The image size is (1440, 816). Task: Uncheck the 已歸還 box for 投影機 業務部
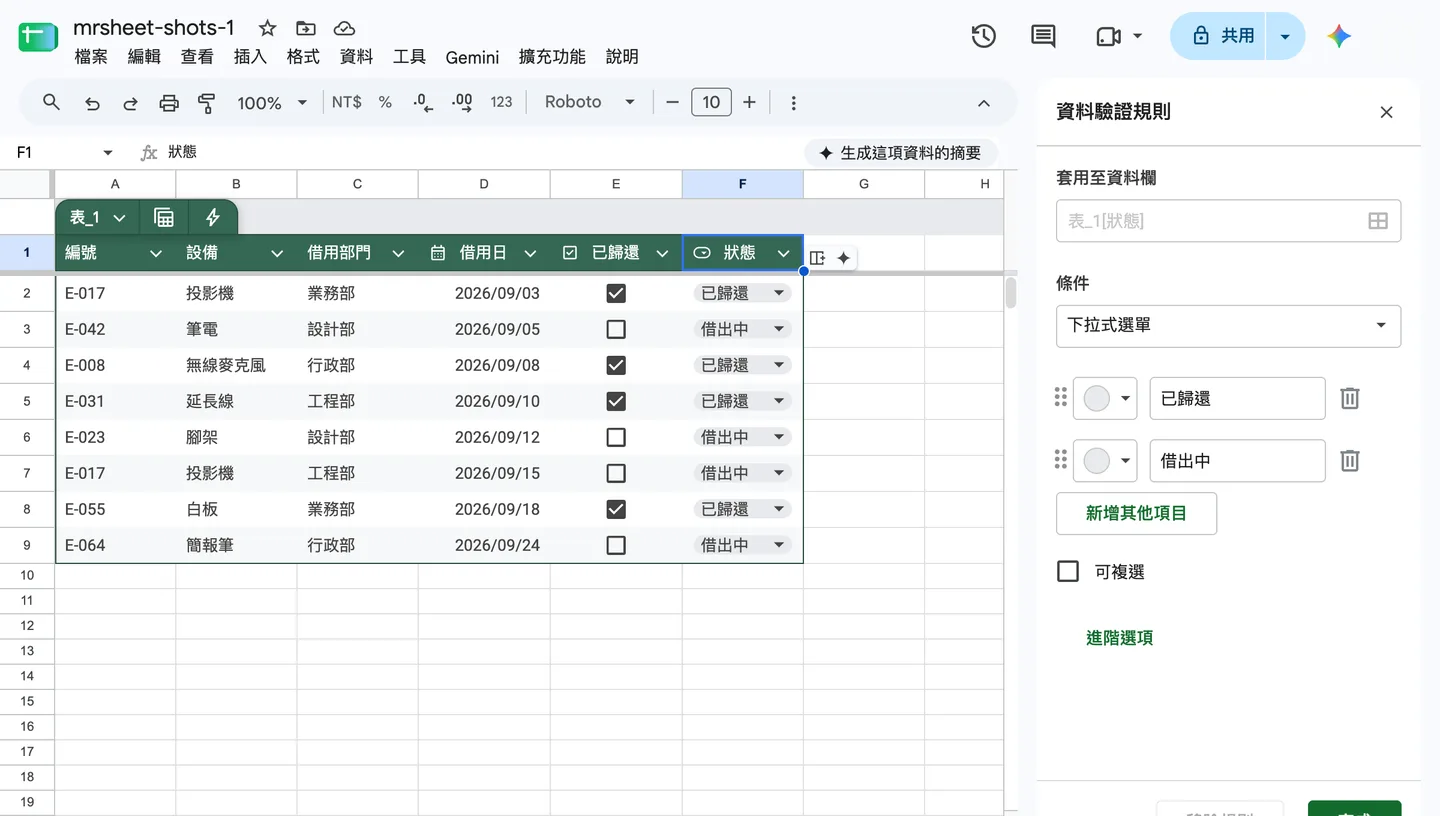coord(616,293)
